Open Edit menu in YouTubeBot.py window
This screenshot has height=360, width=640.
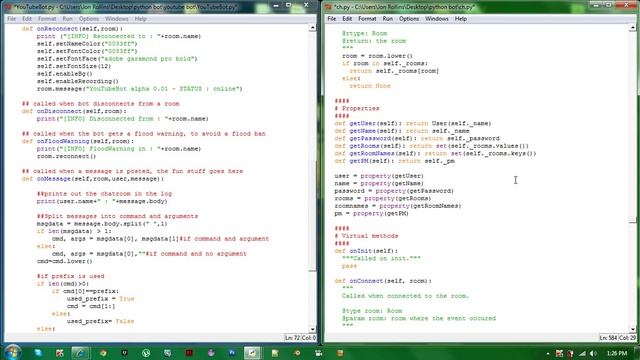(27, 19)
